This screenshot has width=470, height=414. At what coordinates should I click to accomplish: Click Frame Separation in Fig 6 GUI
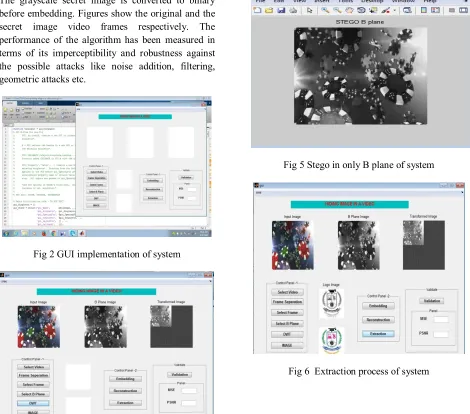[287, 302]
